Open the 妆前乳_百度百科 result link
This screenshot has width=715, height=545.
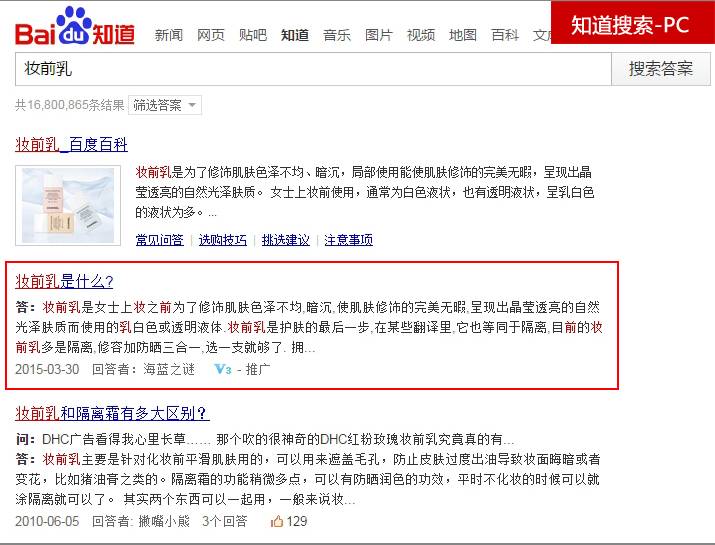[72, 145]
